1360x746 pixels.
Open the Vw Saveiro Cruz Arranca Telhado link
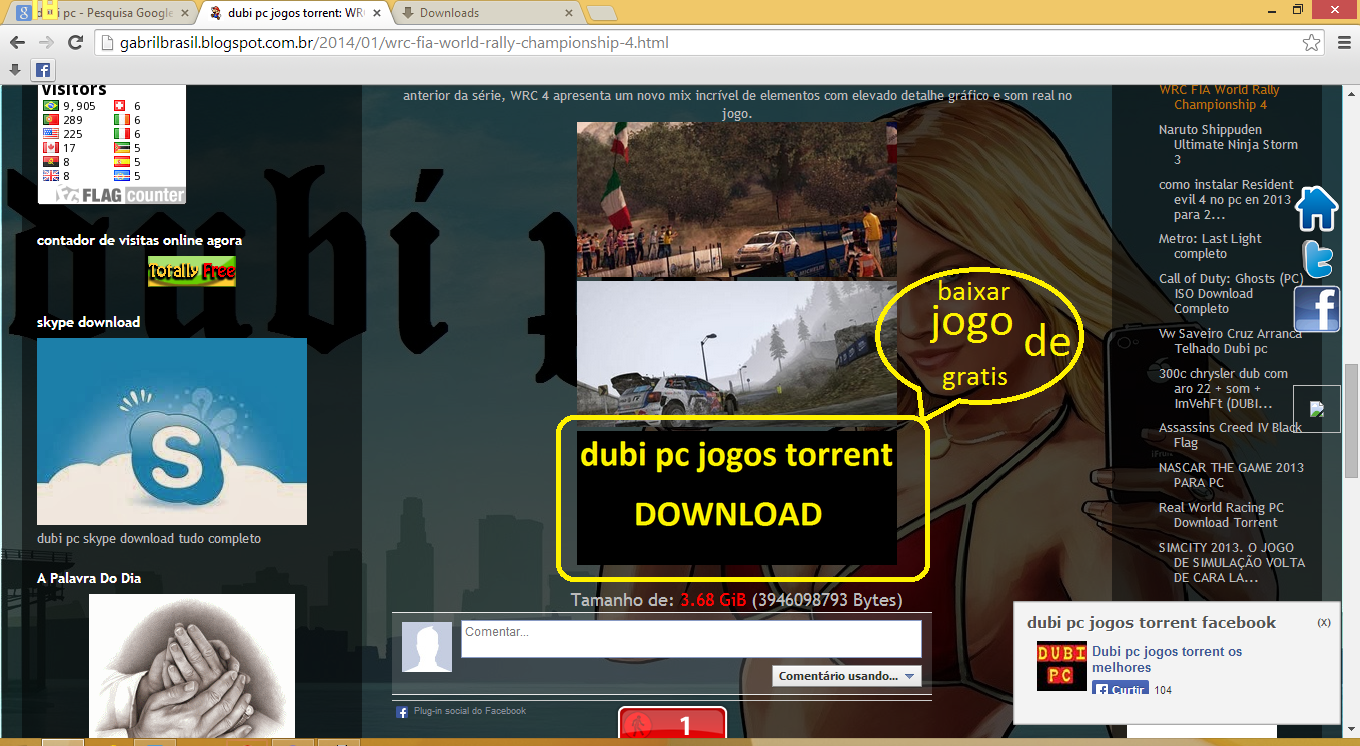[1230, 341]
